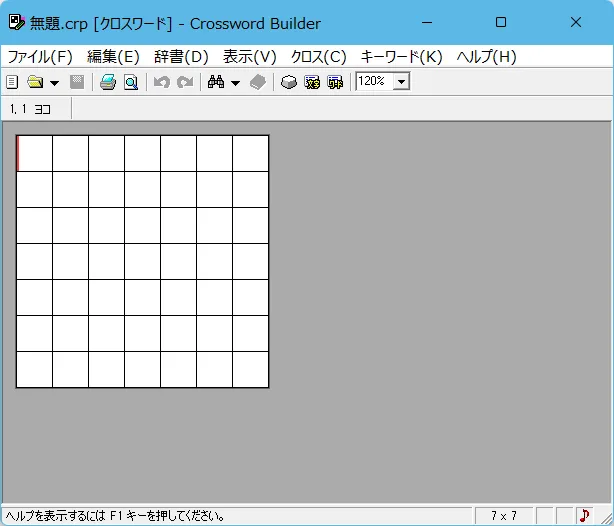
Task: Click the 文字 character mode icon
Action: tap(312, 82)
